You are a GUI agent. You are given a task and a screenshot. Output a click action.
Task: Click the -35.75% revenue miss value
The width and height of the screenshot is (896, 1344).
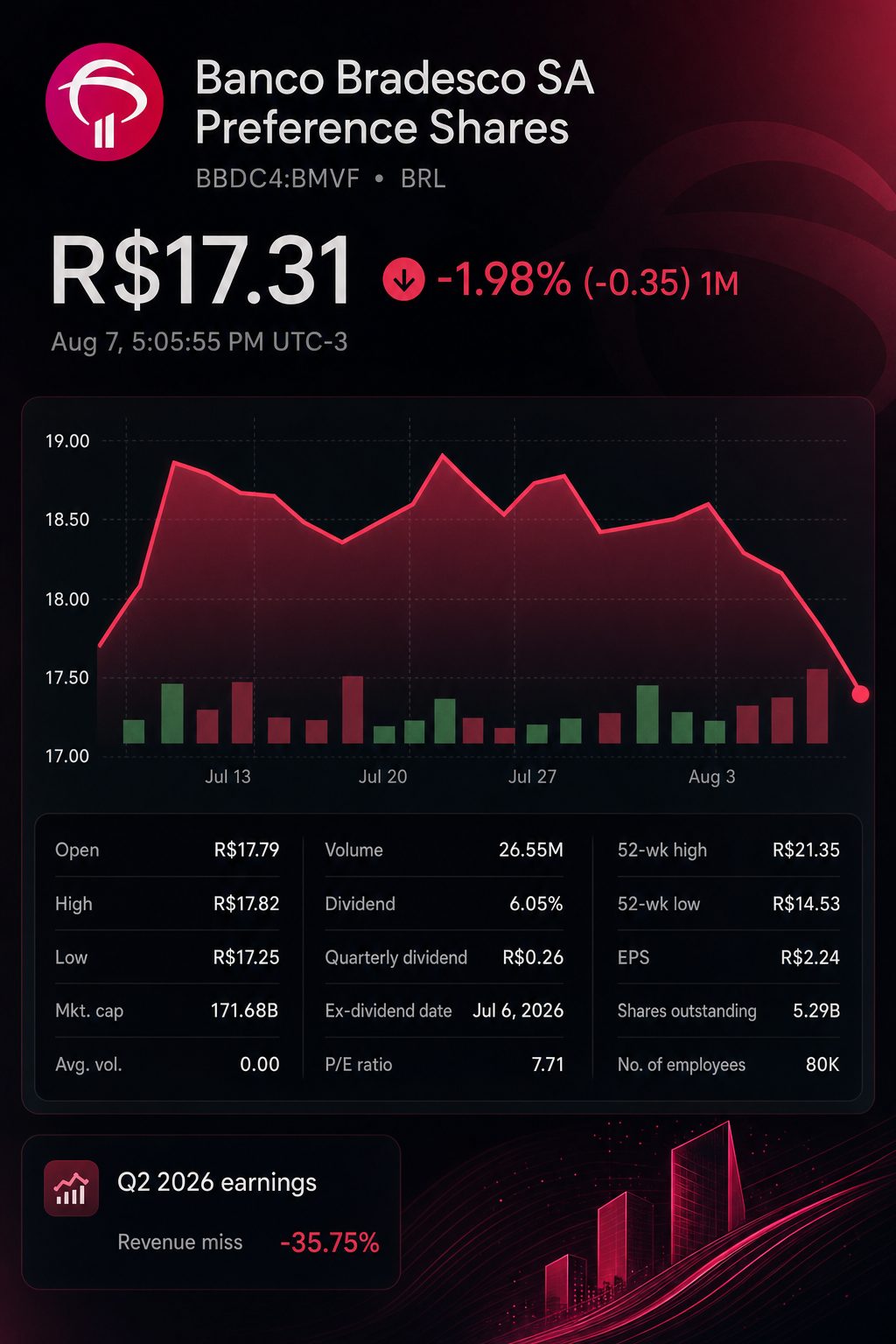point(330,1242)
